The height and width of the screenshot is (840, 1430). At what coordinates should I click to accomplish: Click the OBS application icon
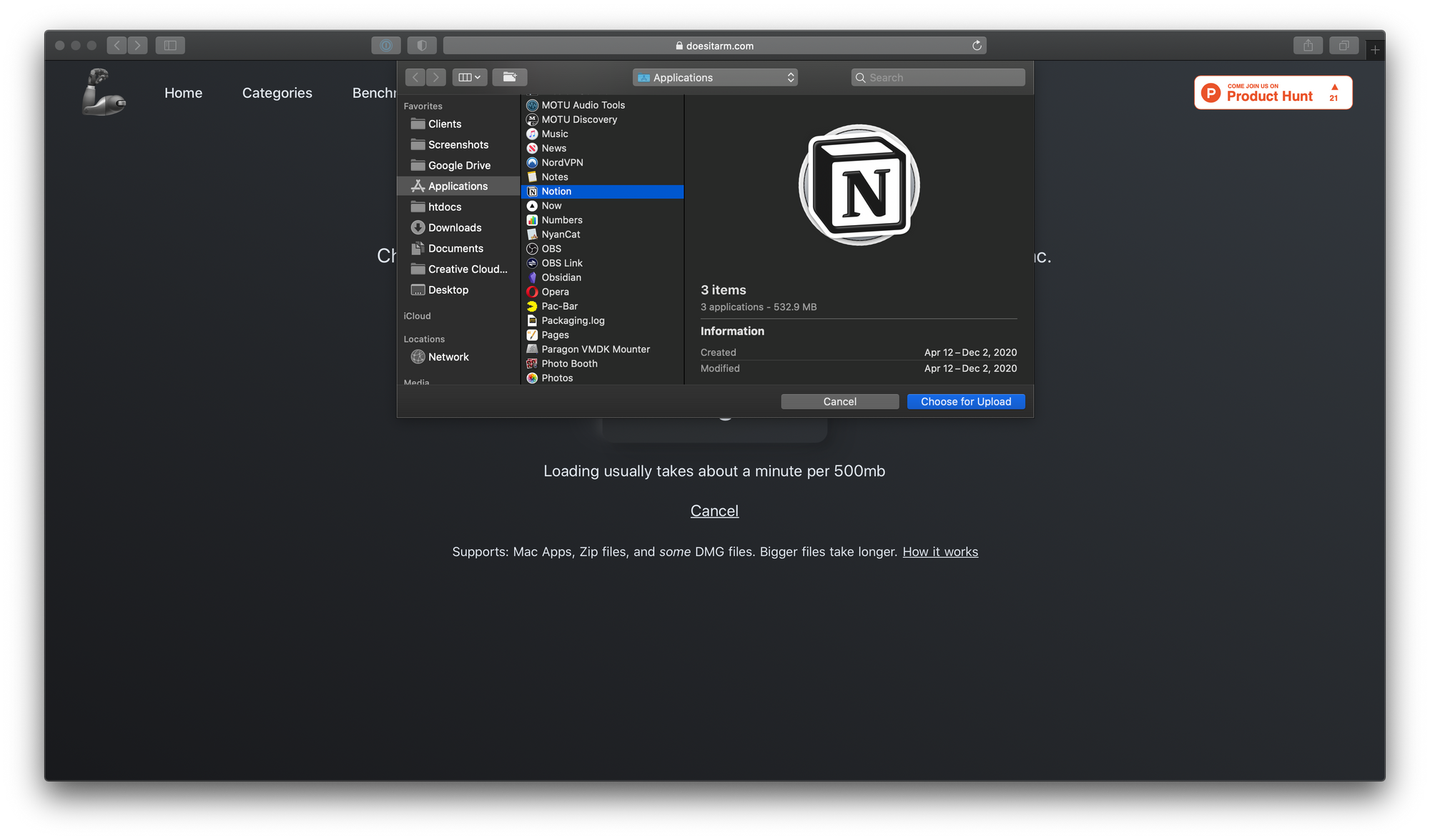(x=532, y=248)
